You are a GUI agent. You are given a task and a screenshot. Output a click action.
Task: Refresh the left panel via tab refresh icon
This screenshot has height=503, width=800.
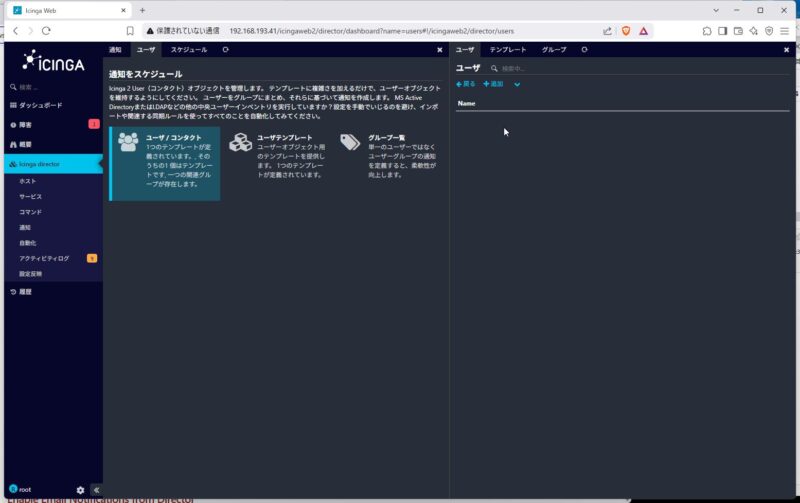tap(226, 49)
